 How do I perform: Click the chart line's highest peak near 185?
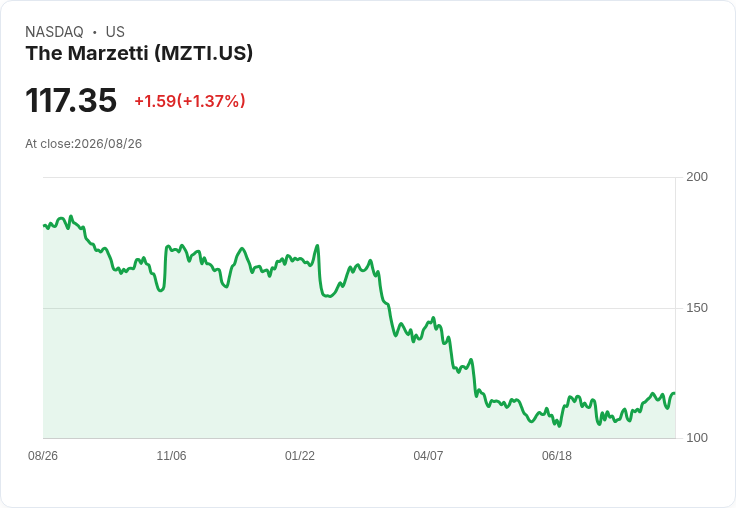71,216
